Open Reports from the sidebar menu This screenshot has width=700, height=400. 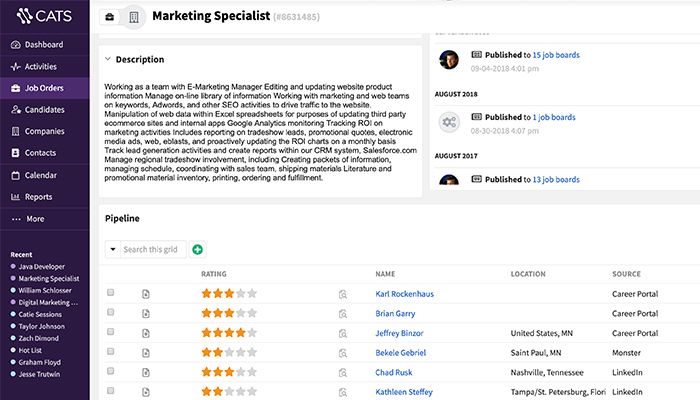(39, 197)
